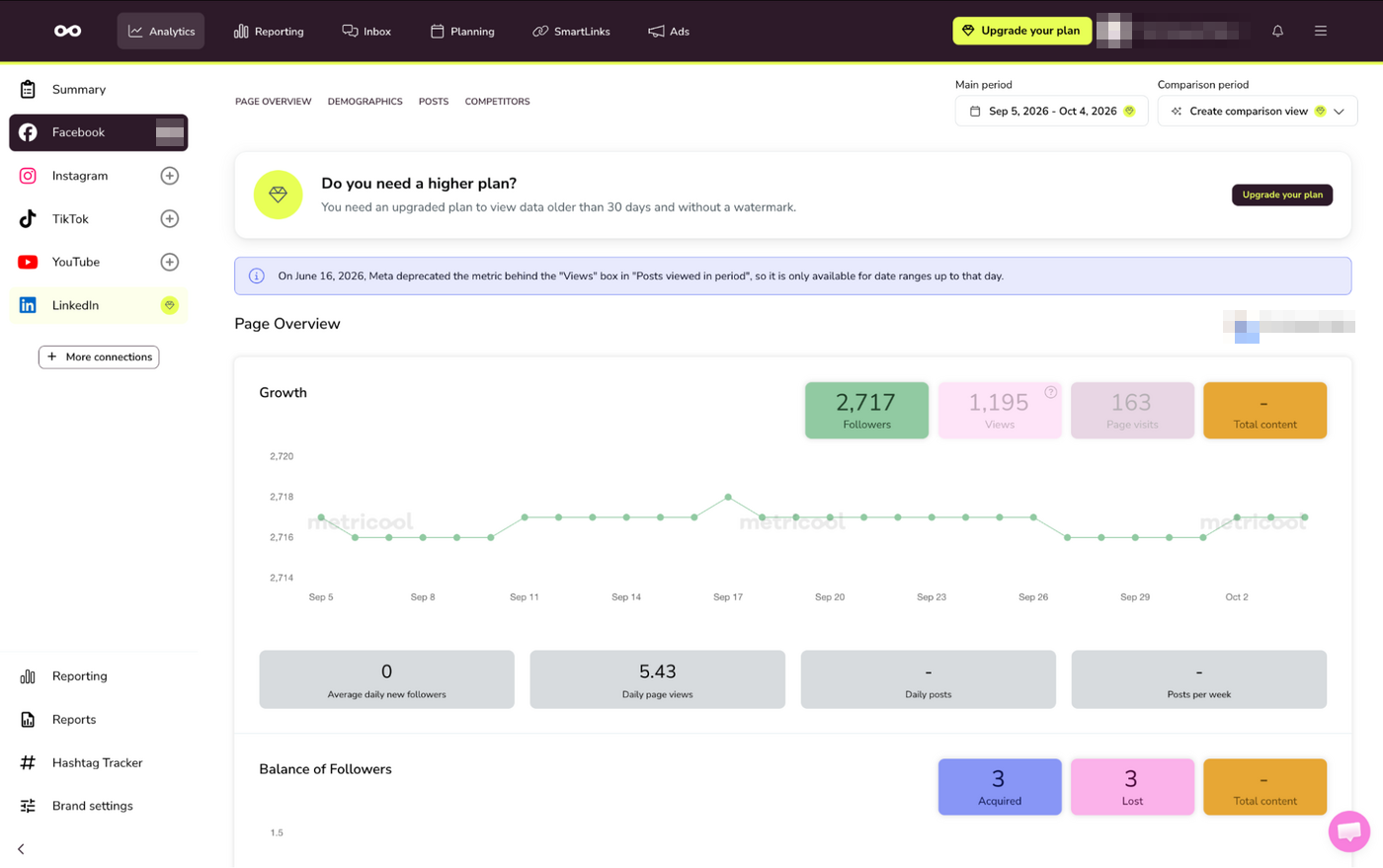
Task: Toggle the Followers series in Growth chart
Action: [867, 410]
